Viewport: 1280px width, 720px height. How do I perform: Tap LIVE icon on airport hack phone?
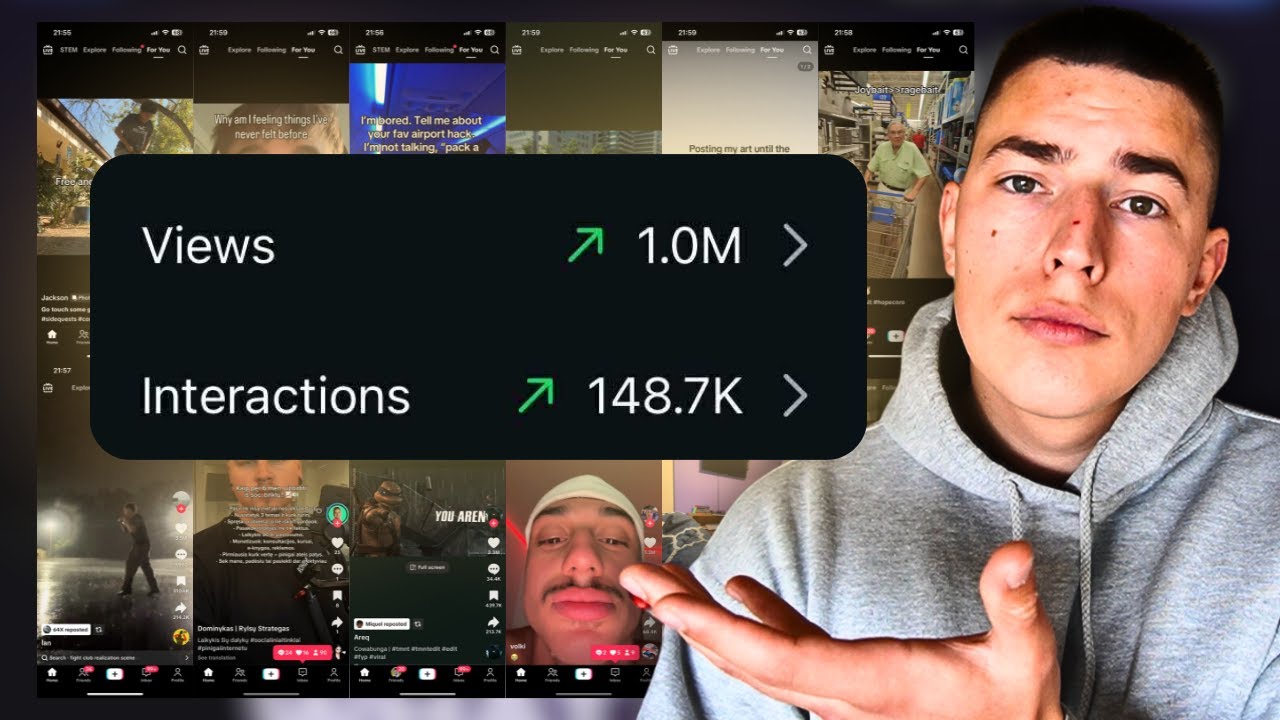[x=360, y=49]
